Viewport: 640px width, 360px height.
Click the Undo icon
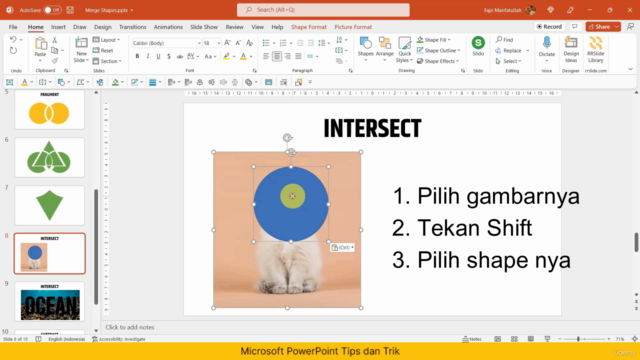click(x=13, y=40)
